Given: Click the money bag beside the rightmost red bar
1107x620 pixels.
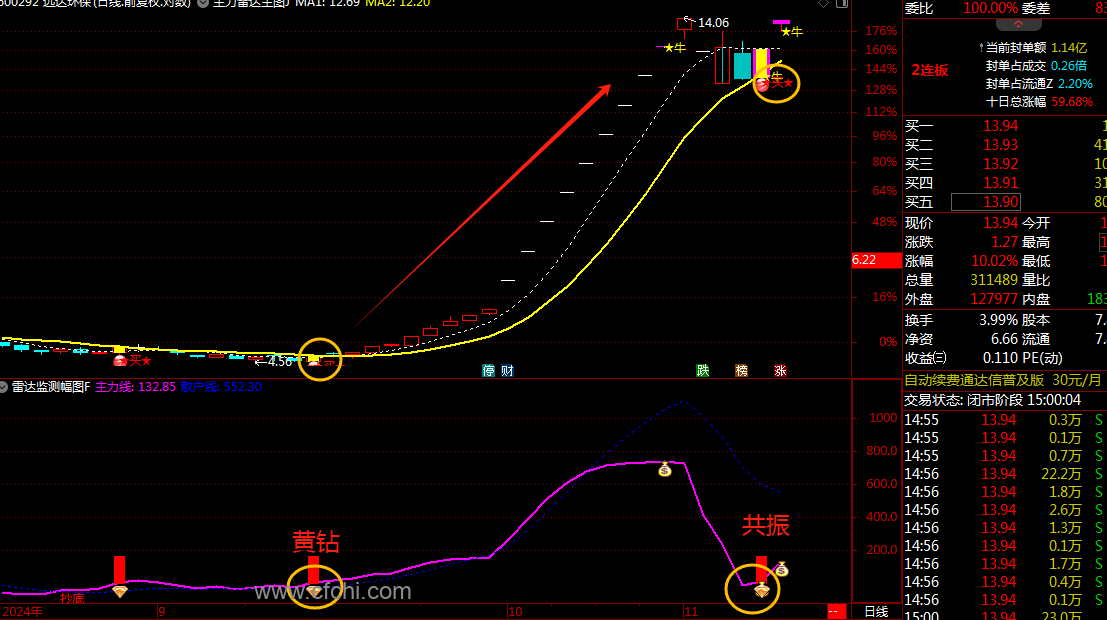Looking at the screenshot, I should point(781,568).
